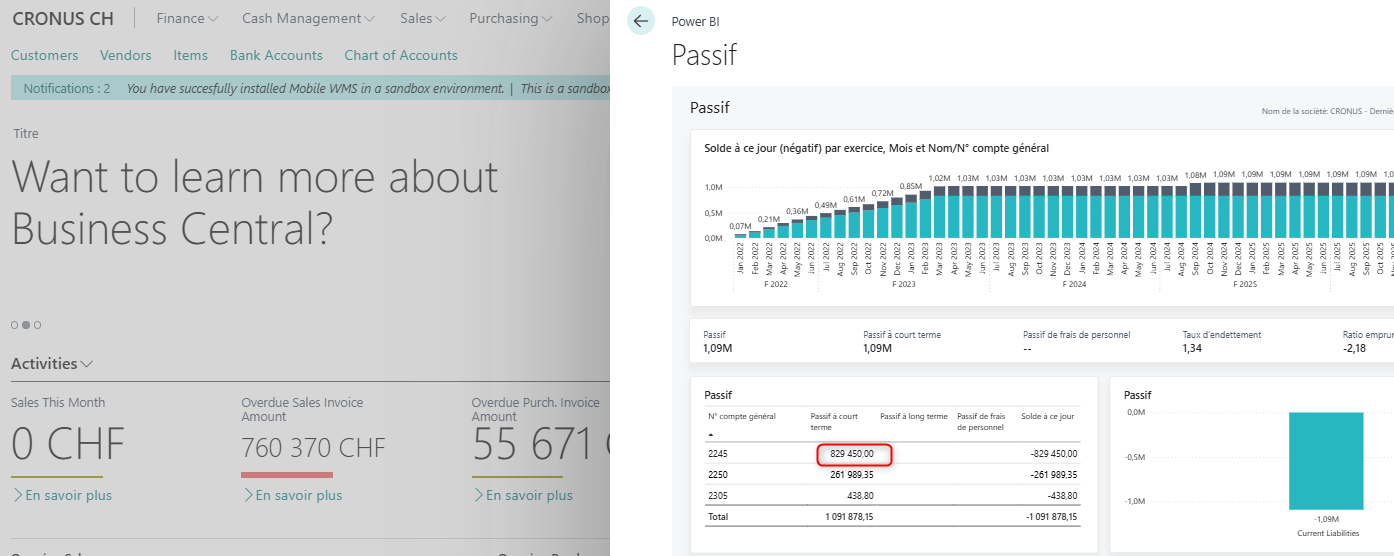Click the back arrow beside Power BI

pyautogui.click(x=641, y=21)
